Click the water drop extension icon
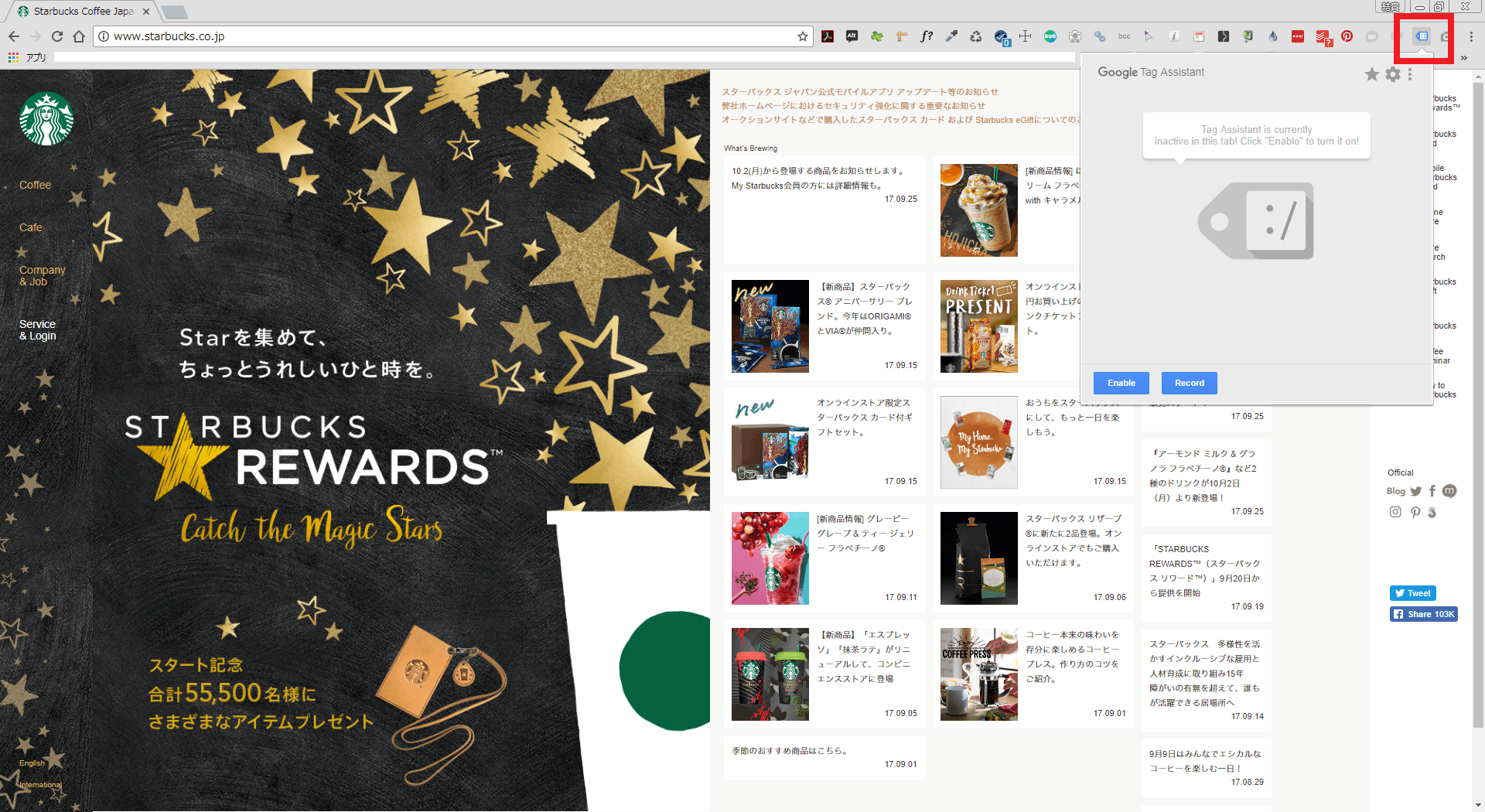Image resolution: width=1485 pixels, height=812 pixels. (x=1273, y=36)
